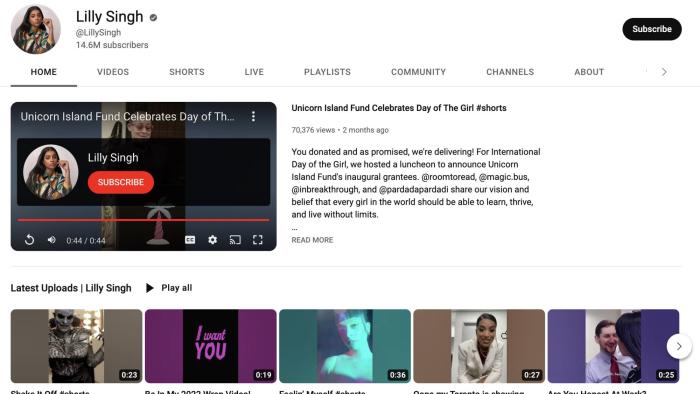Image resolution: width=700 pixels, height=394 pixels.
Task: Open the COMMUNITY tab
Action: (x=418, y=72)
